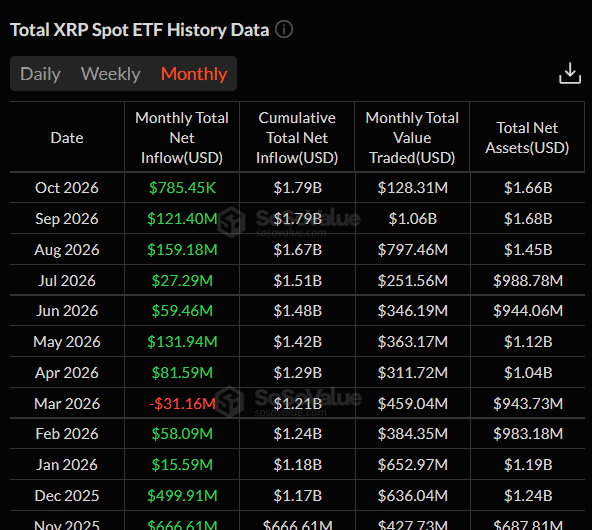Click the $797.46M value traded cell
The height and width of the screenshot is (530, 592).
click(413, 250)
